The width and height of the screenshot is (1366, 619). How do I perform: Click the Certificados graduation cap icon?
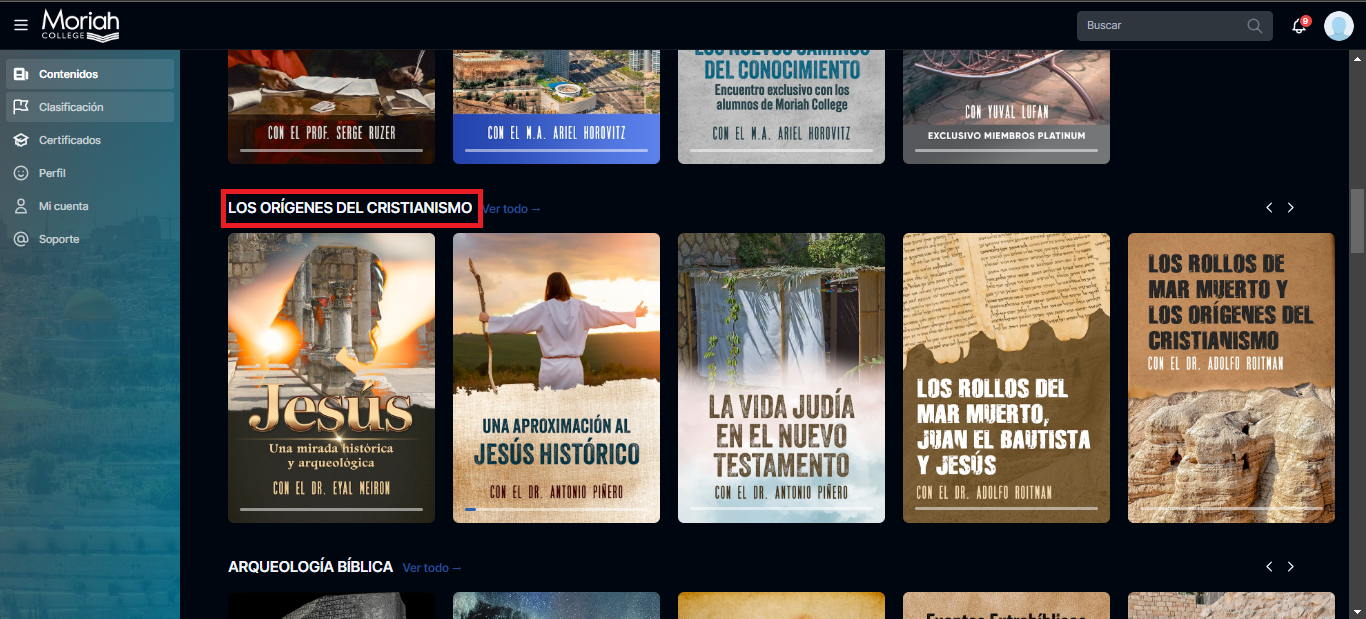[x=20, y=140]
